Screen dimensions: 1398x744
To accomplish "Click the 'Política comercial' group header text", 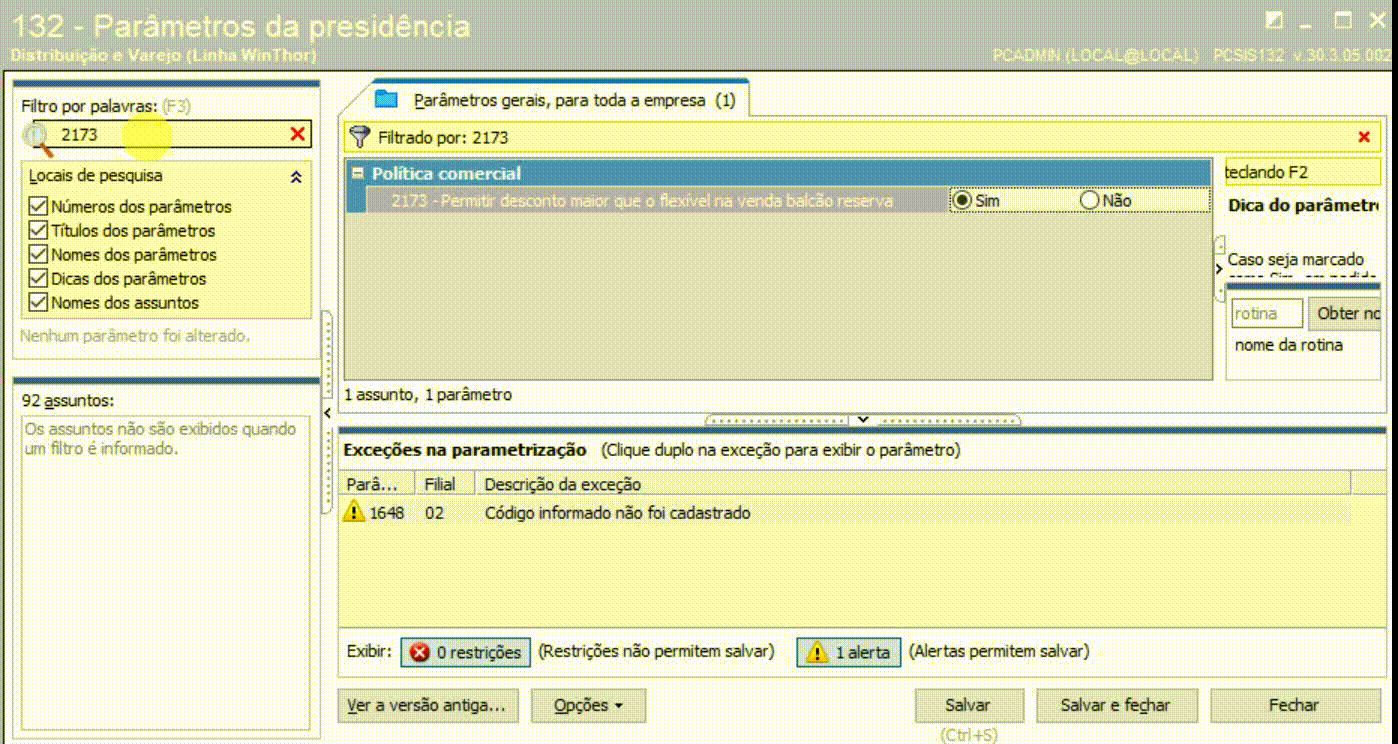I will point(446,173).
